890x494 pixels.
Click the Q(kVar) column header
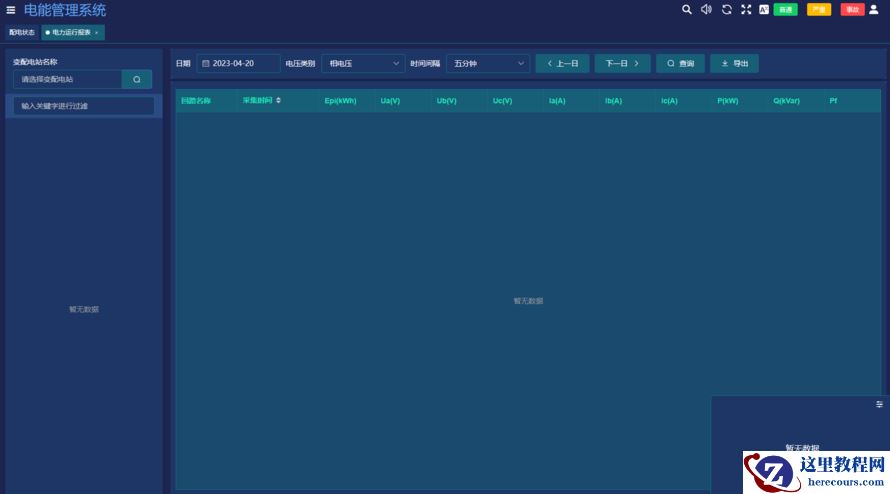point(786,101)
